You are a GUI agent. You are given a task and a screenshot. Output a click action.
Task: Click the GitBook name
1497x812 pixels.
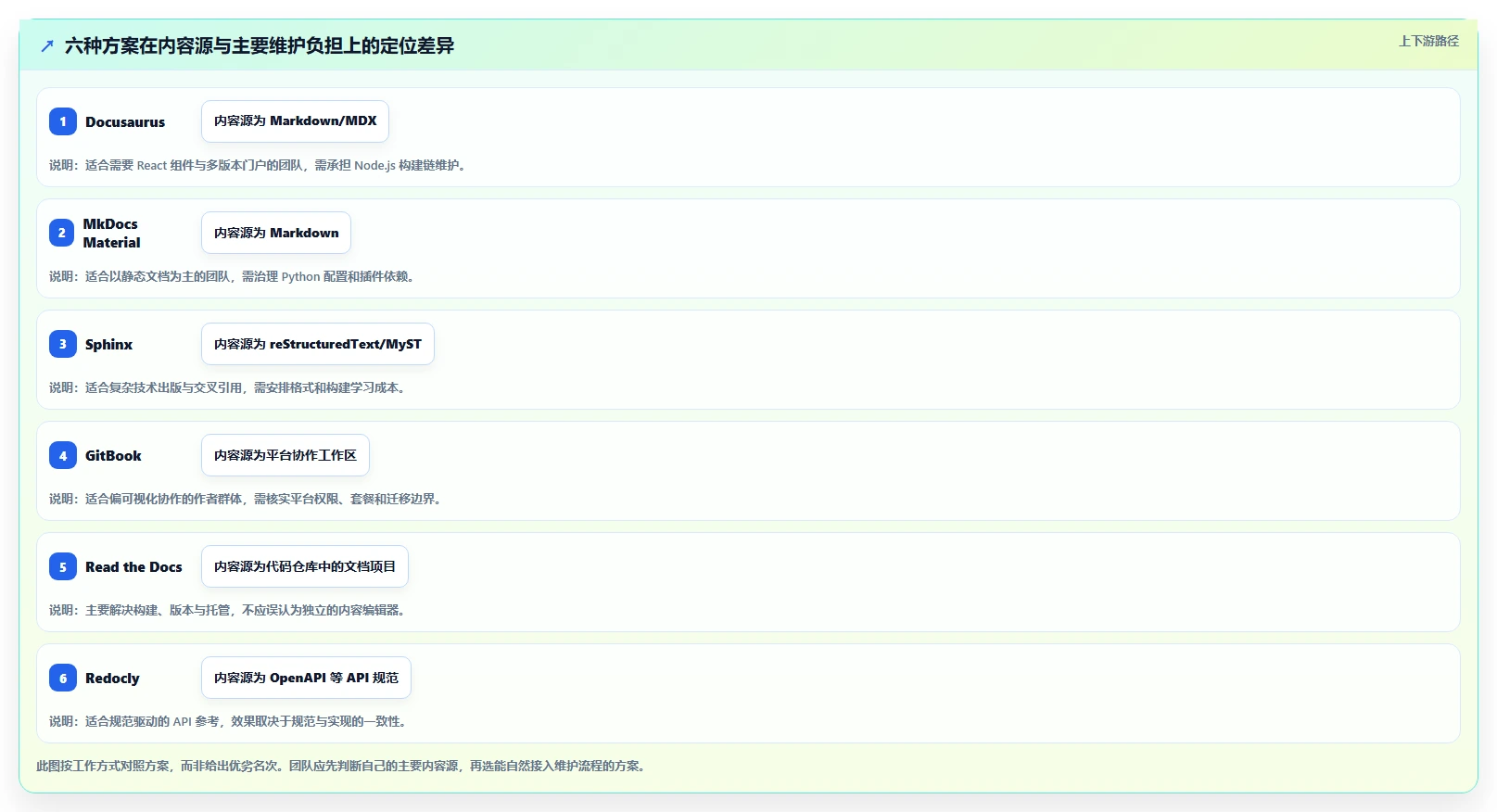point(113,455)
